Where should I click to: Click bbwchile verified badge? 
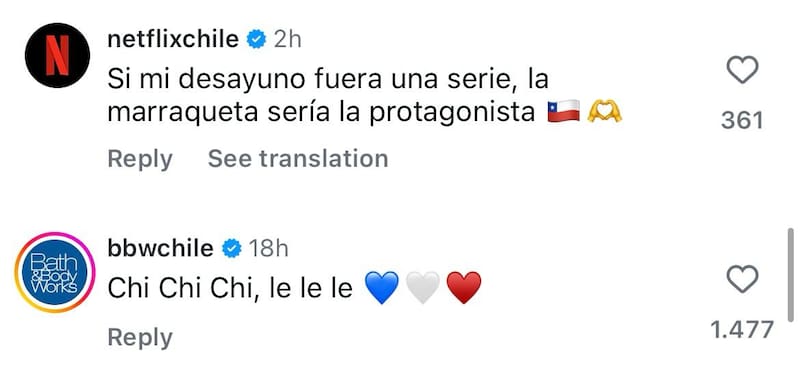[x=231, y=249]
